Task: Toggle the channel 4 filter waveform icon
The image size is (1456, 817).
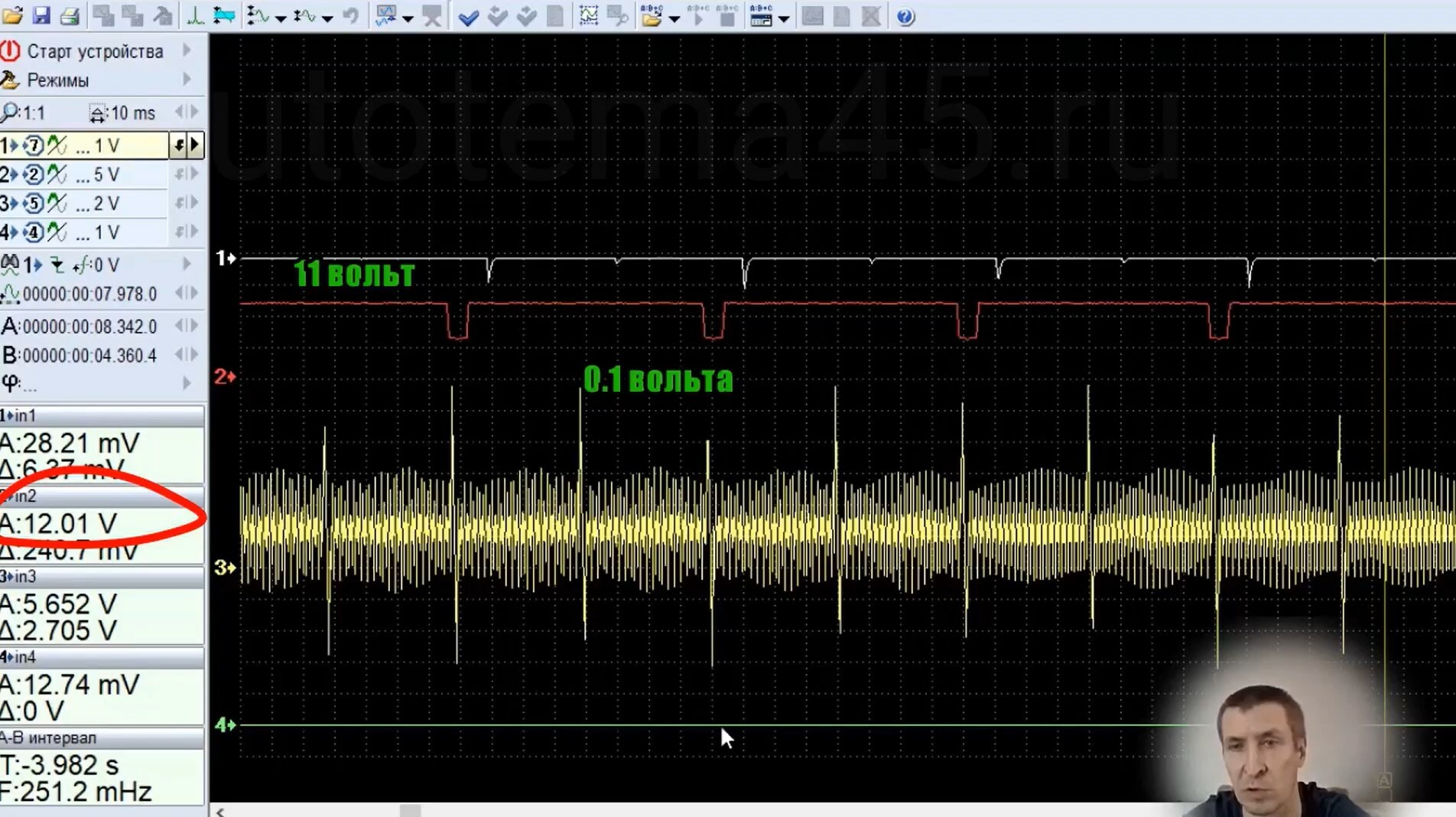Action: point(57,233)
